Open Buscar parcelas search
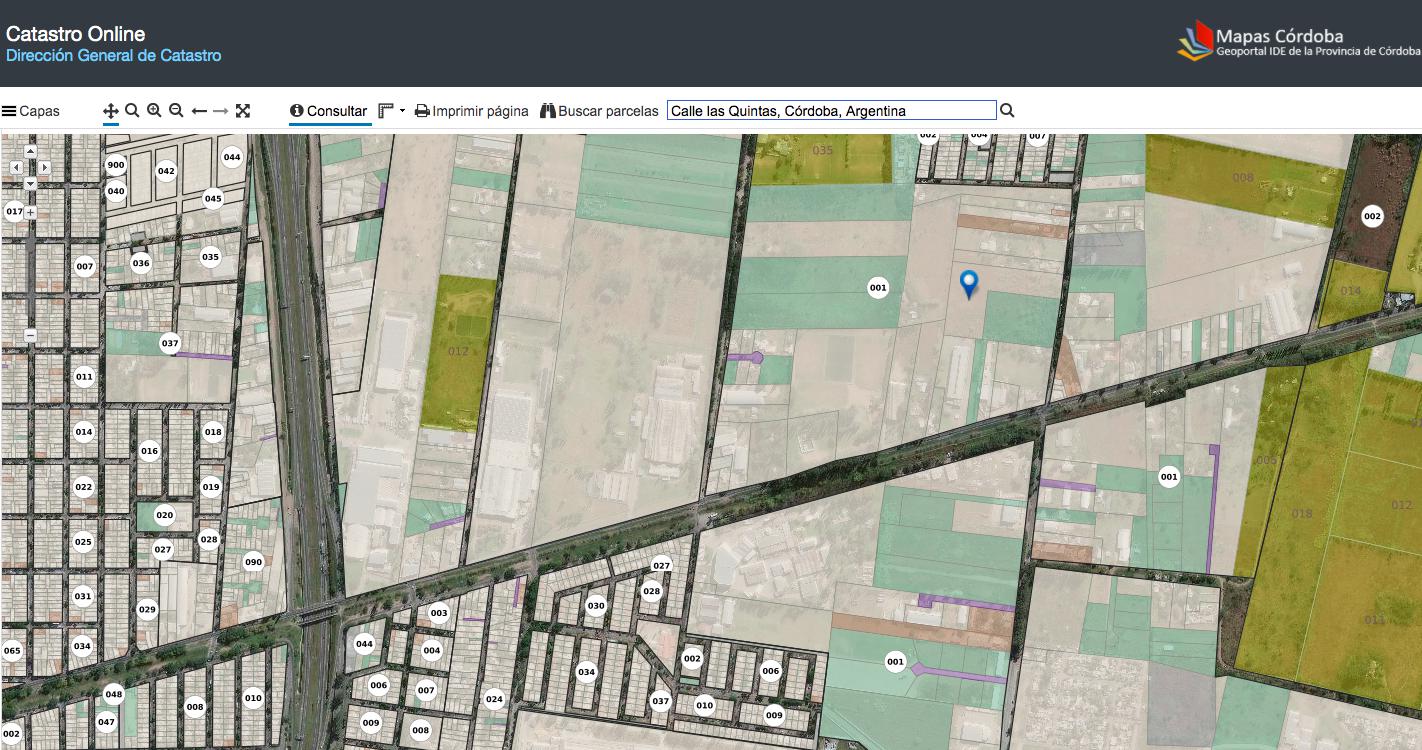Screen dimensions: 1422x750 599,111
